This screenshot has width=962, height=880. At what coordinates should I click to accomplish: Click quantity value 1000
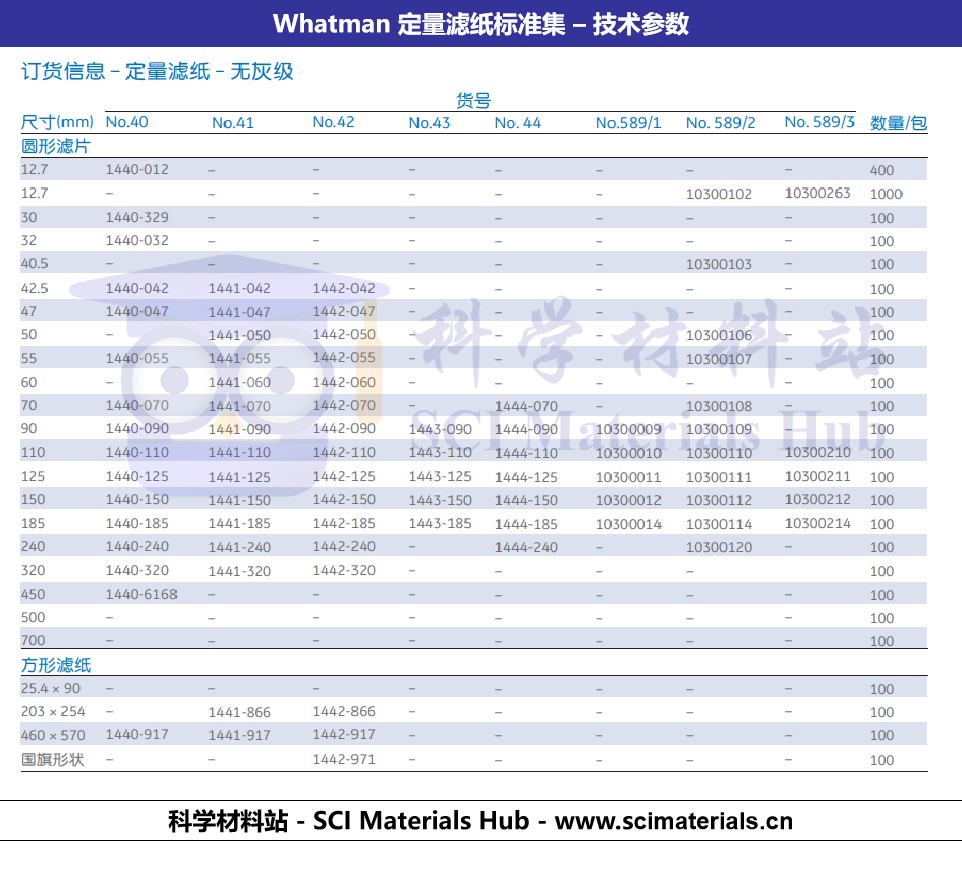[x=886, y=195]
